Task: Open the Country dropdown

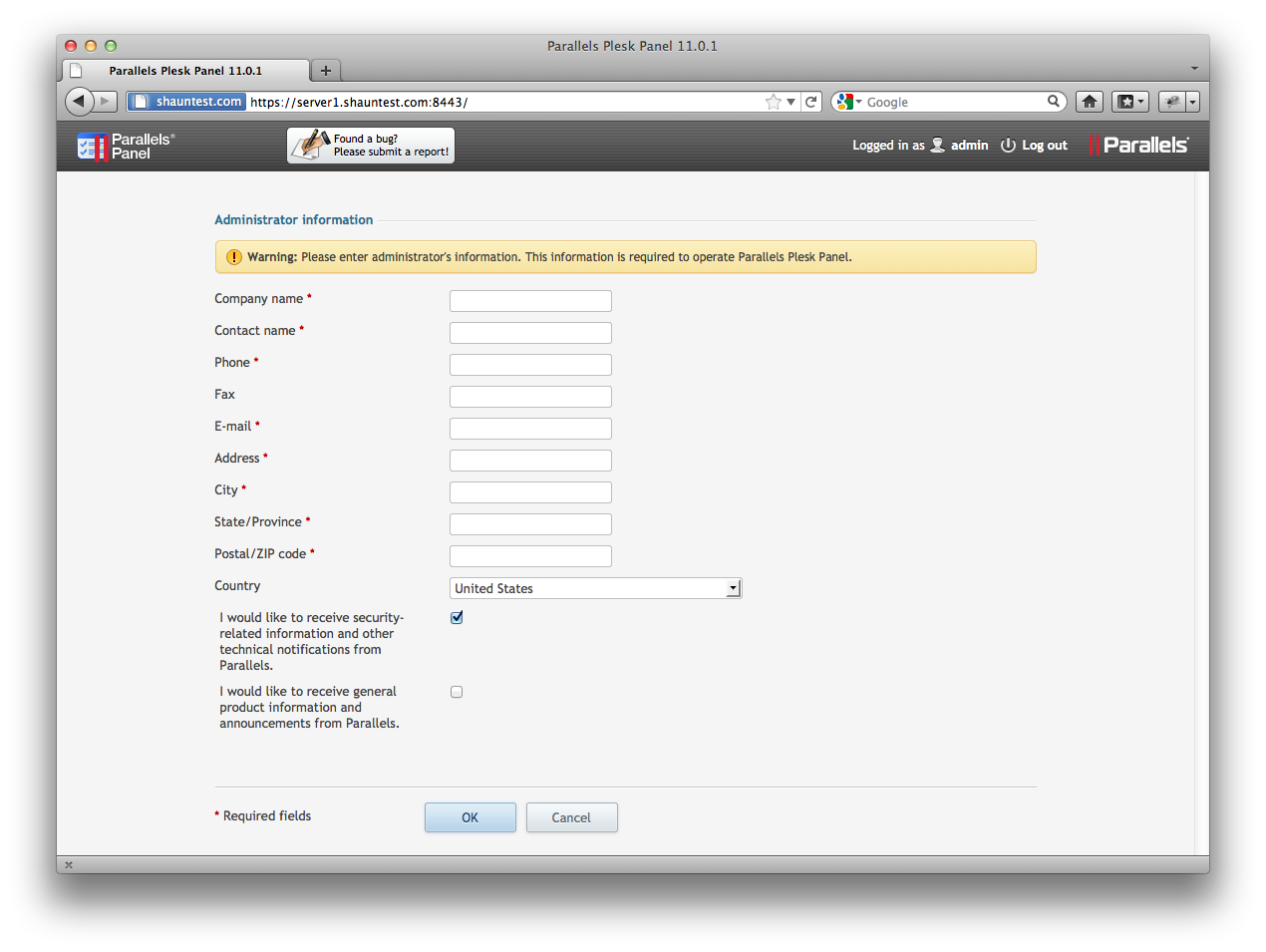Action: tap(595, 588)
